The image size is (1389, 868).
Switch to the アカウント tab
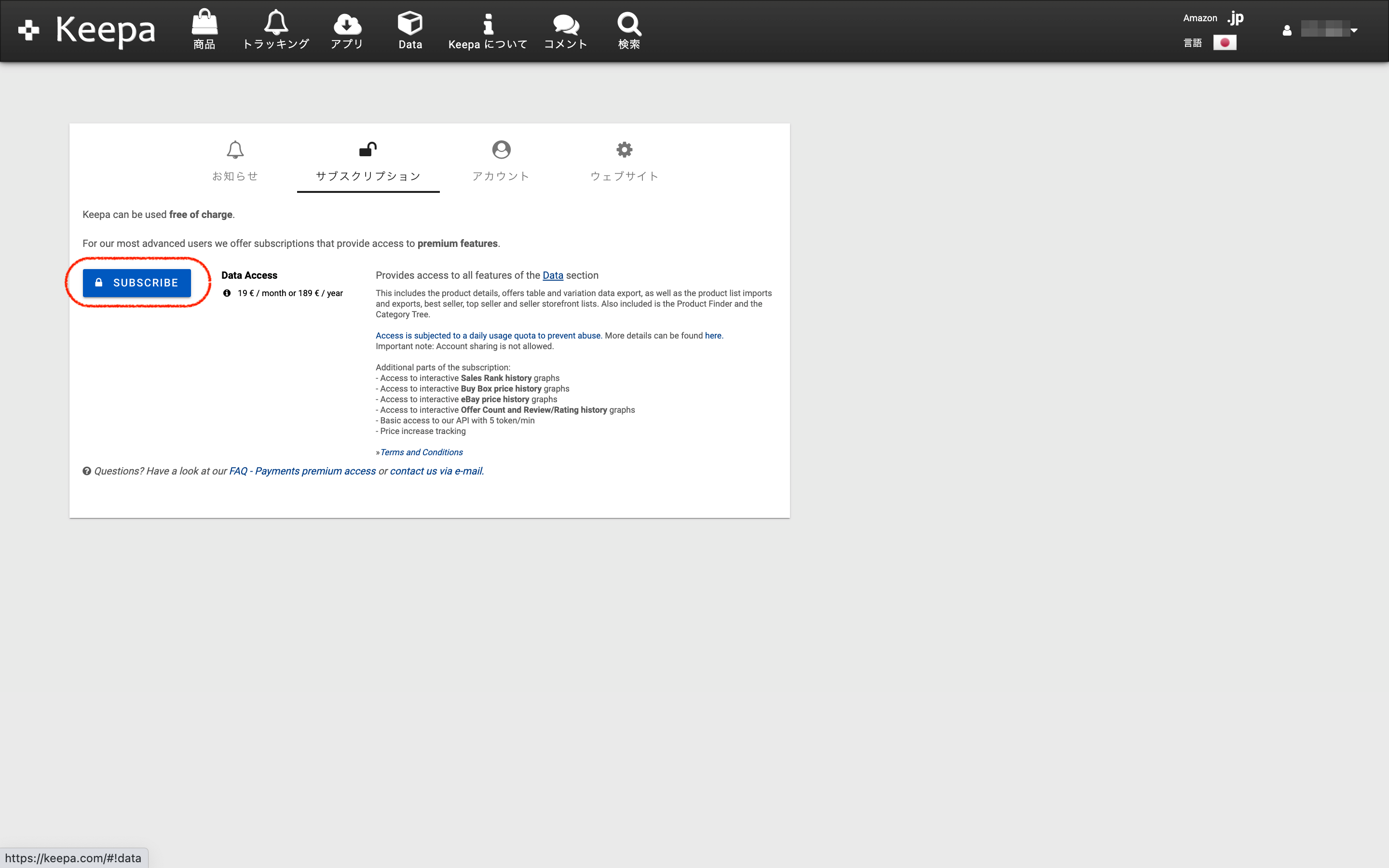point(501,162)
